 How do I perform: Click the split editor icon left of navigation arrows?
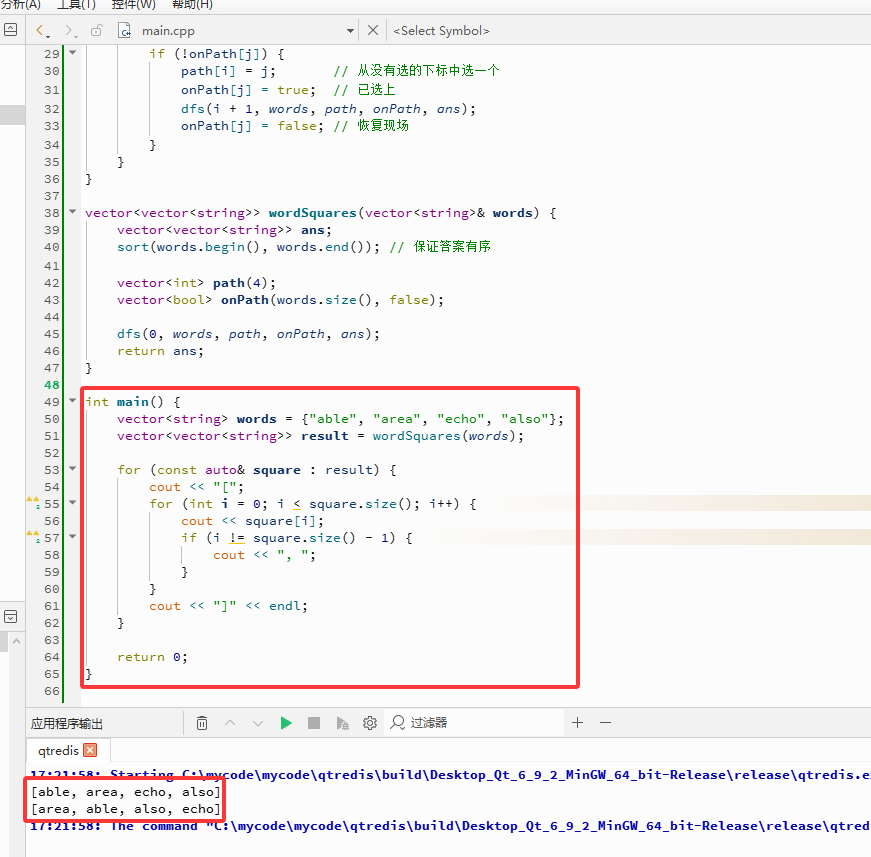11,30
